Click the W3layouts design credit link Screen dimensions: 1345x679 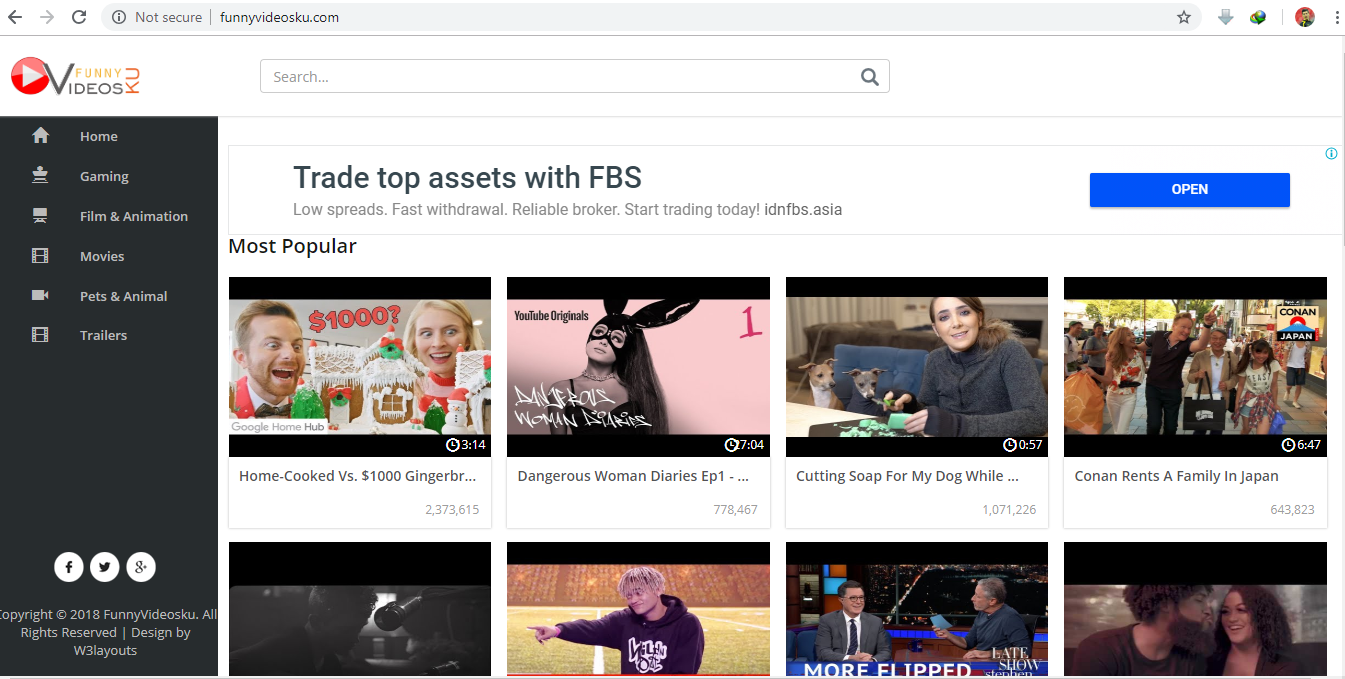105,650
